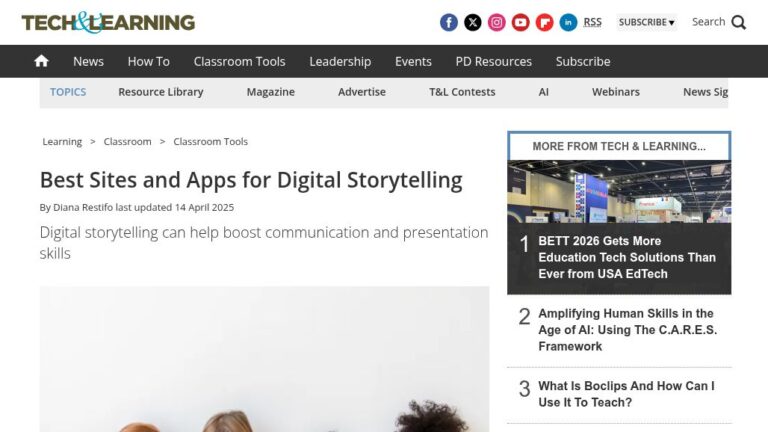Click the Classroom breadcrumb link
The height and width of the screenshot is (432, 768).
(x=127, y=142)
